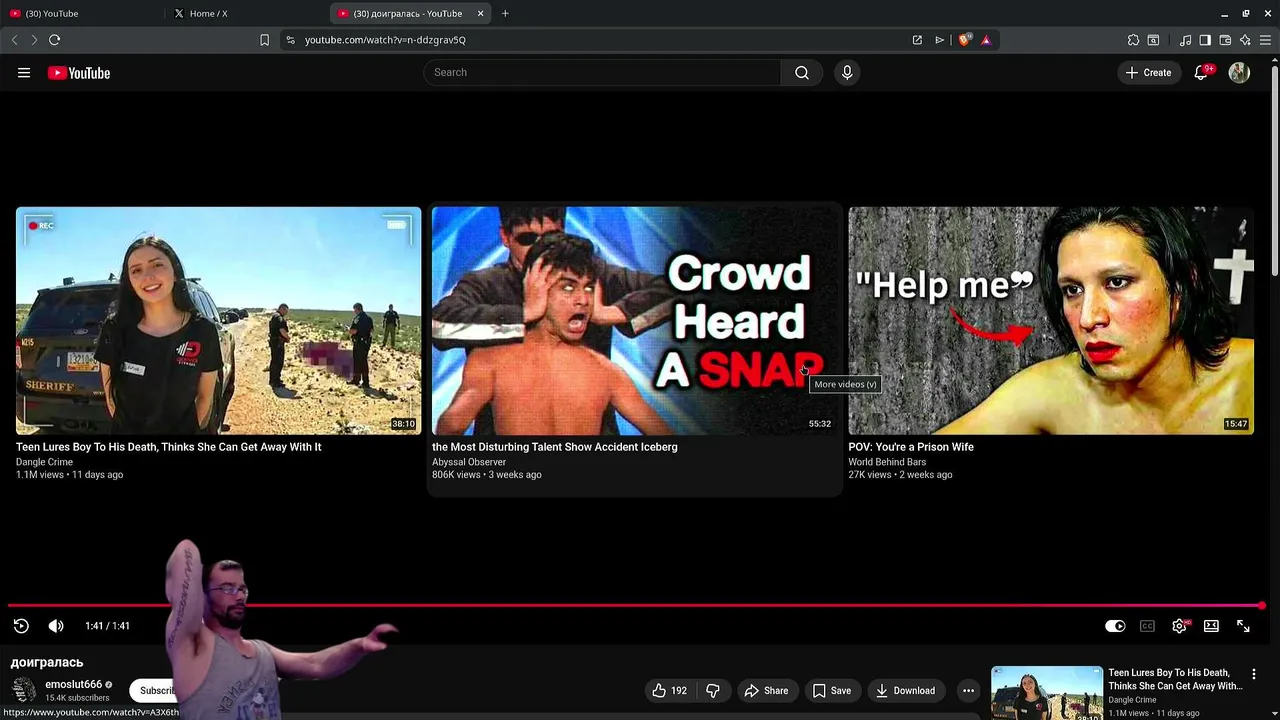Reload the page
Screen dimensions: 1280x720
point(54,40)
